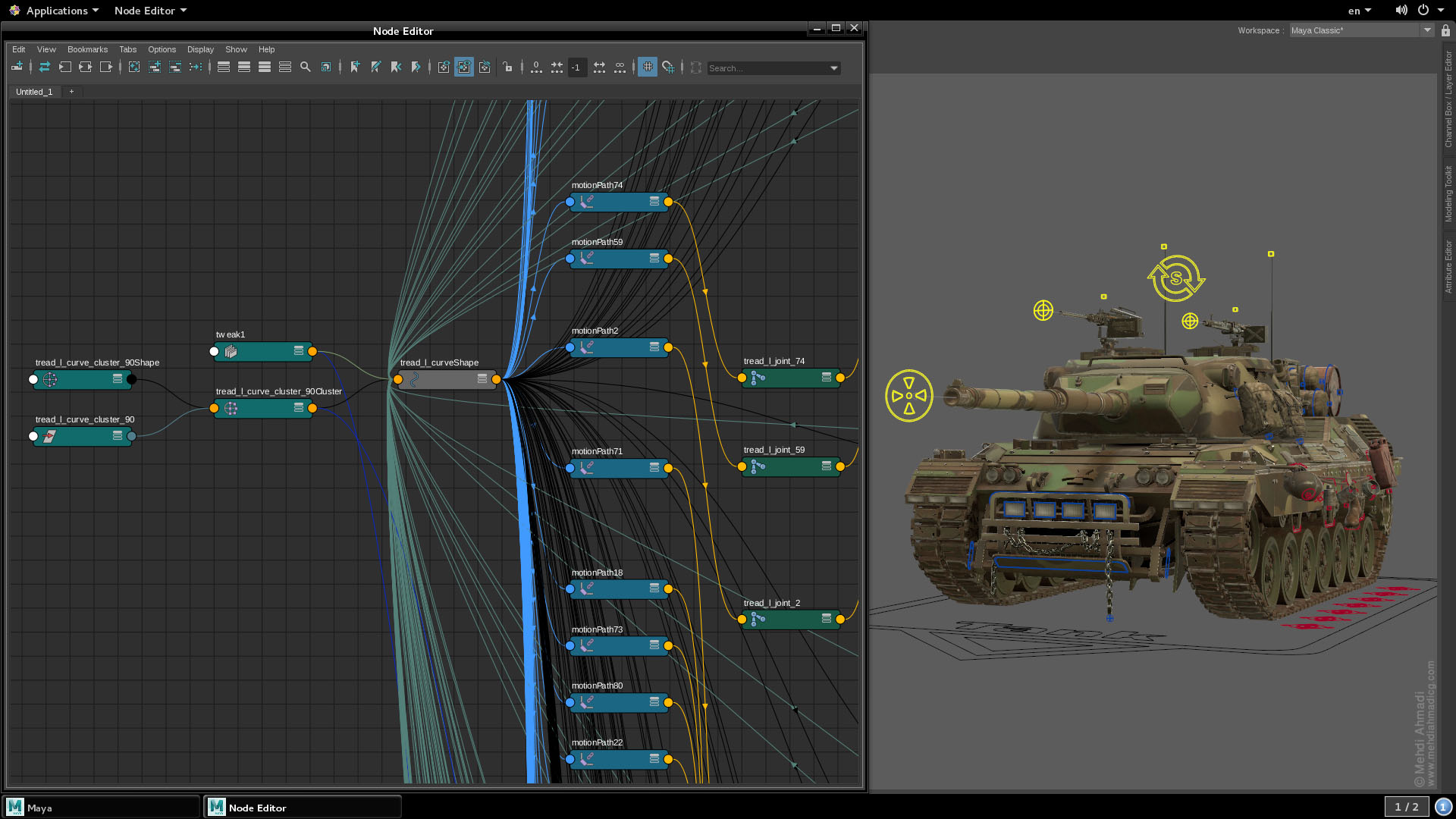Viewport: 1456px width, 819px height.
Task: Click the depth zero traversal icon
Action: 536,67
